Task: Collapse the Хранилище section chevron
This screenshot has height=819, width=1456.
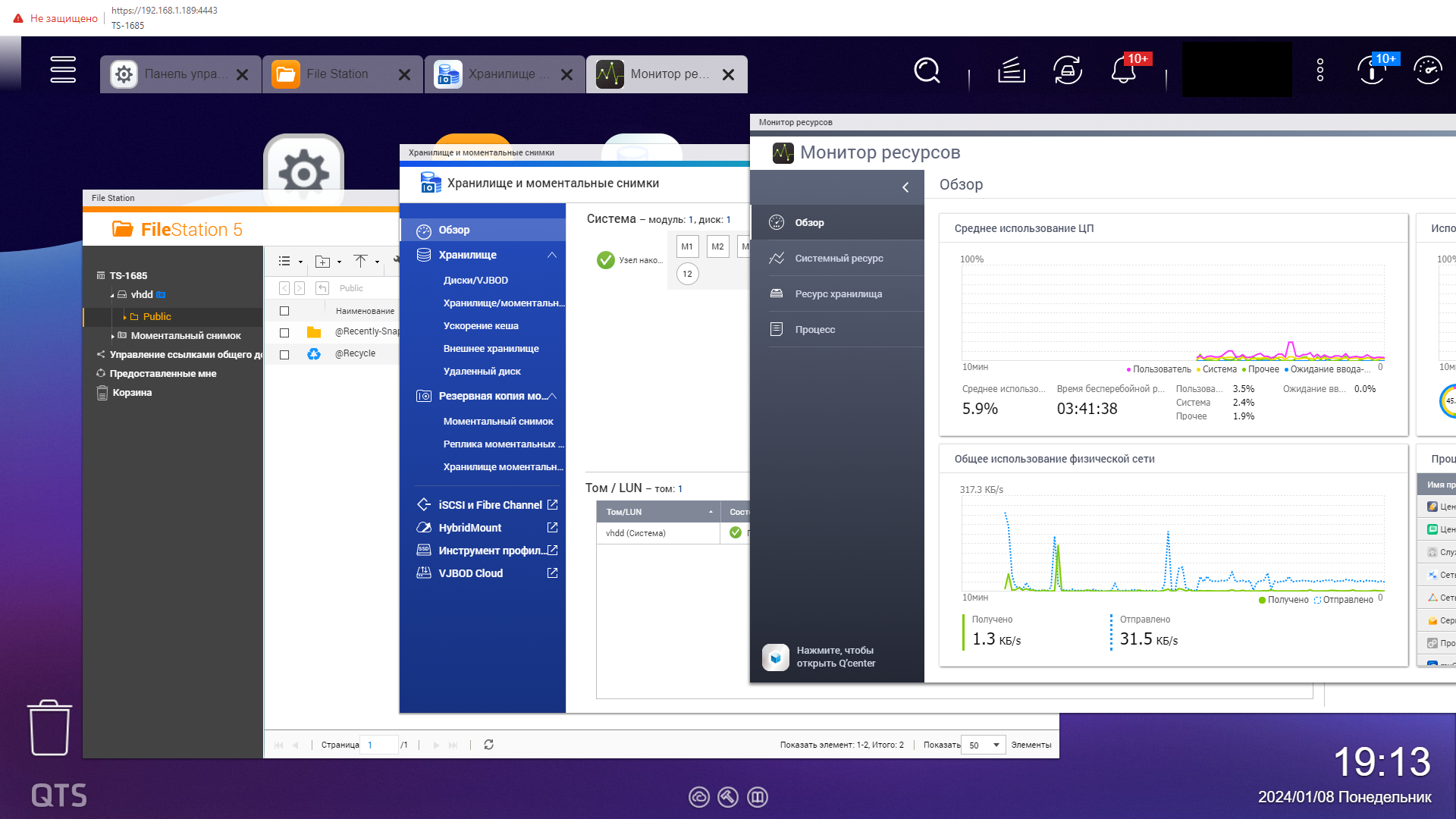Action: [552, 255]
